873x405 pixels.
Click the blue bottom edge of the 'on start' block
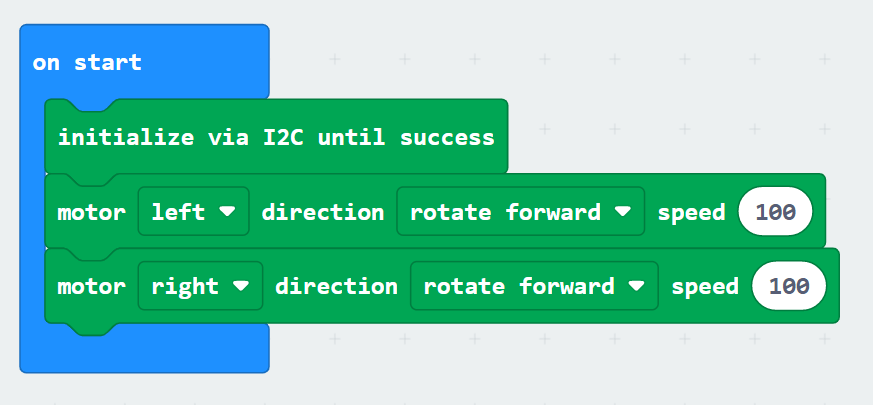tap(144, 355)
